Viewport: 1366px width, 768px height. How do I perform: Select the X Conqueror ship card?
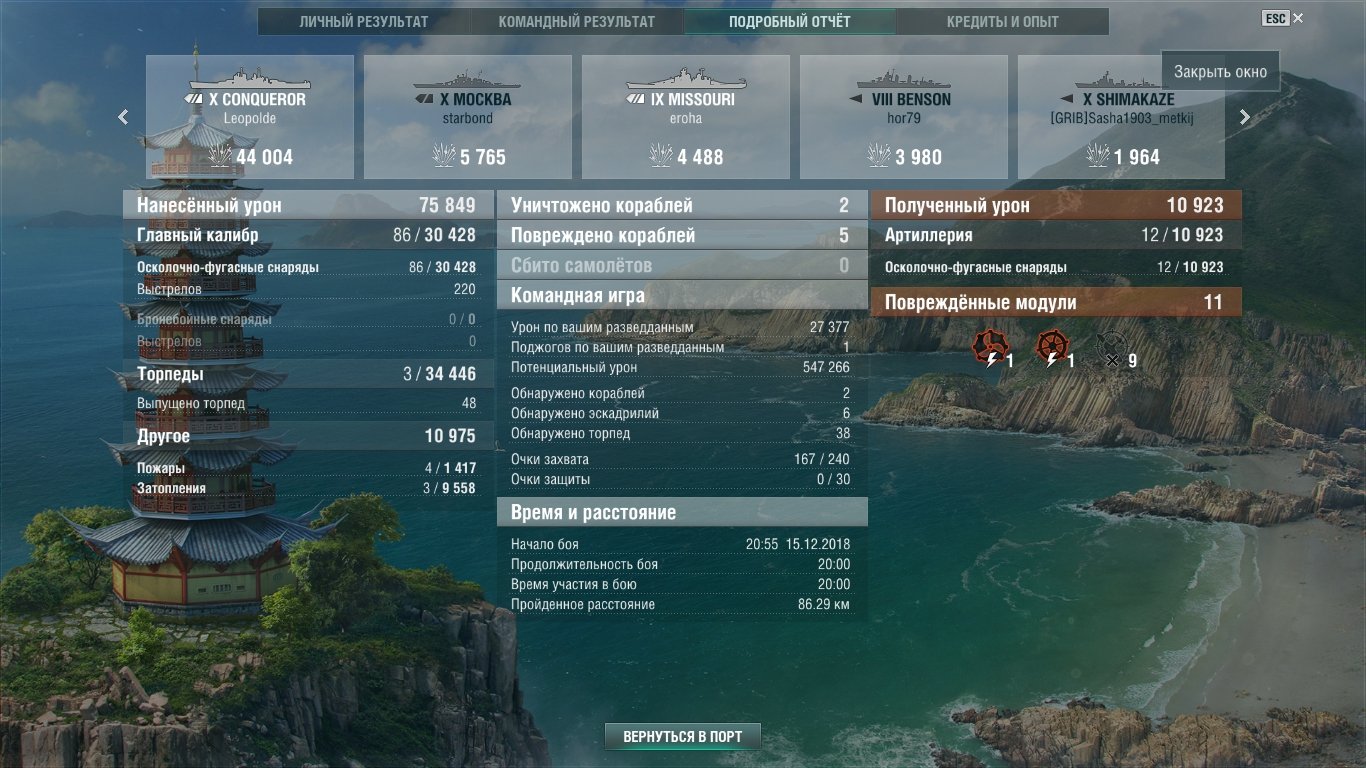(x=250, y=117)
